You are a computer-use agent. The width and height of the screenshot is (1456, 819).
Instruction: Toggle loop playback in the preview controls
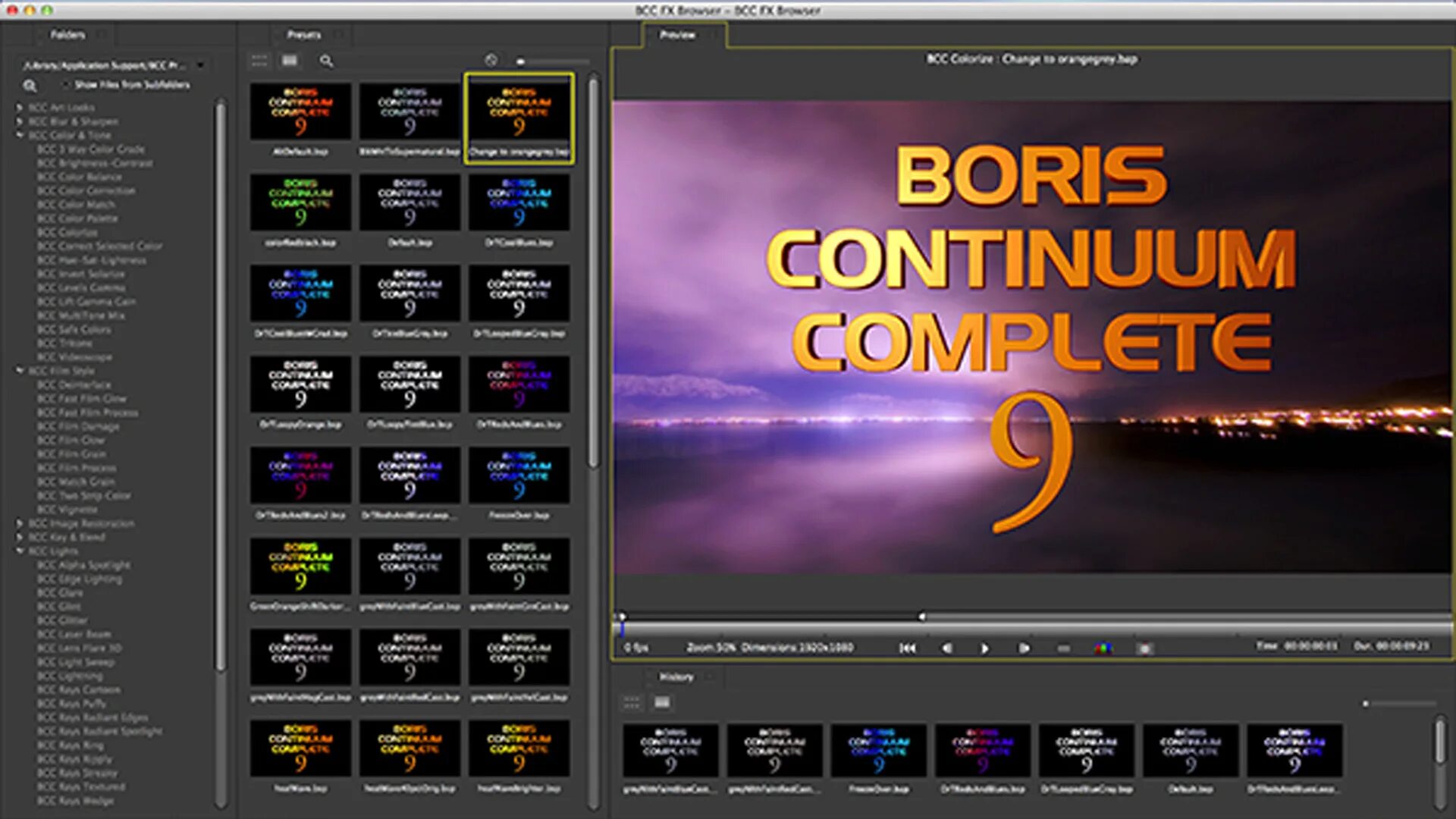[x=1063, y=648]
